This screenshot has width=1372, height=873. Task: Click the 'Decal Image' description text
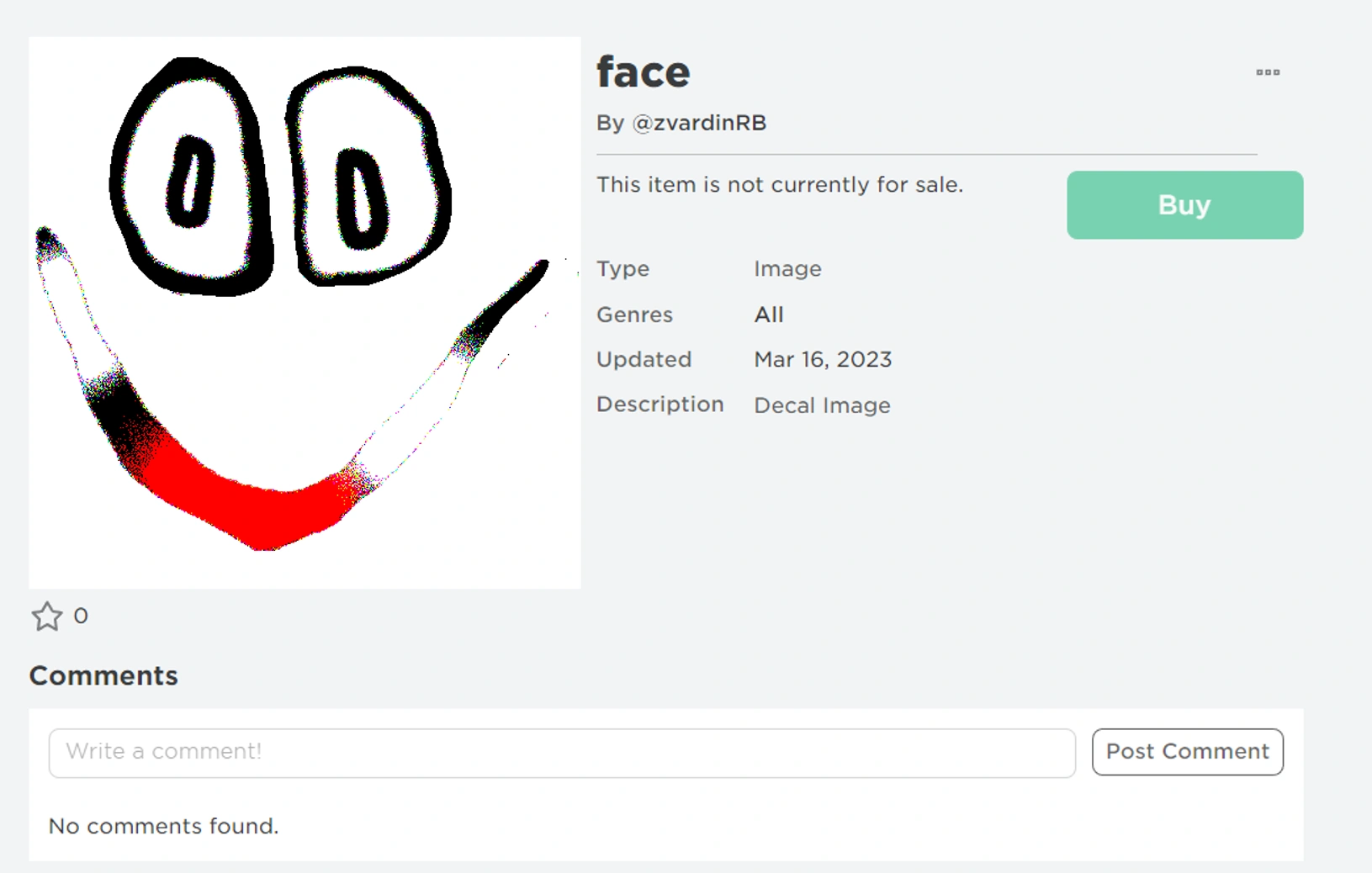[822, 405]
